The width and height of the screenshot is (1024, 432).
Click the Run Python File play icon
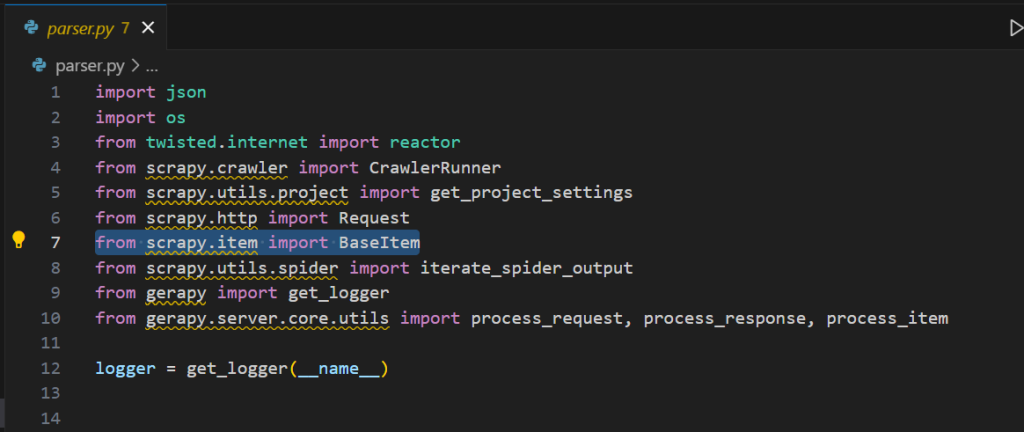tap(1015, 29)
